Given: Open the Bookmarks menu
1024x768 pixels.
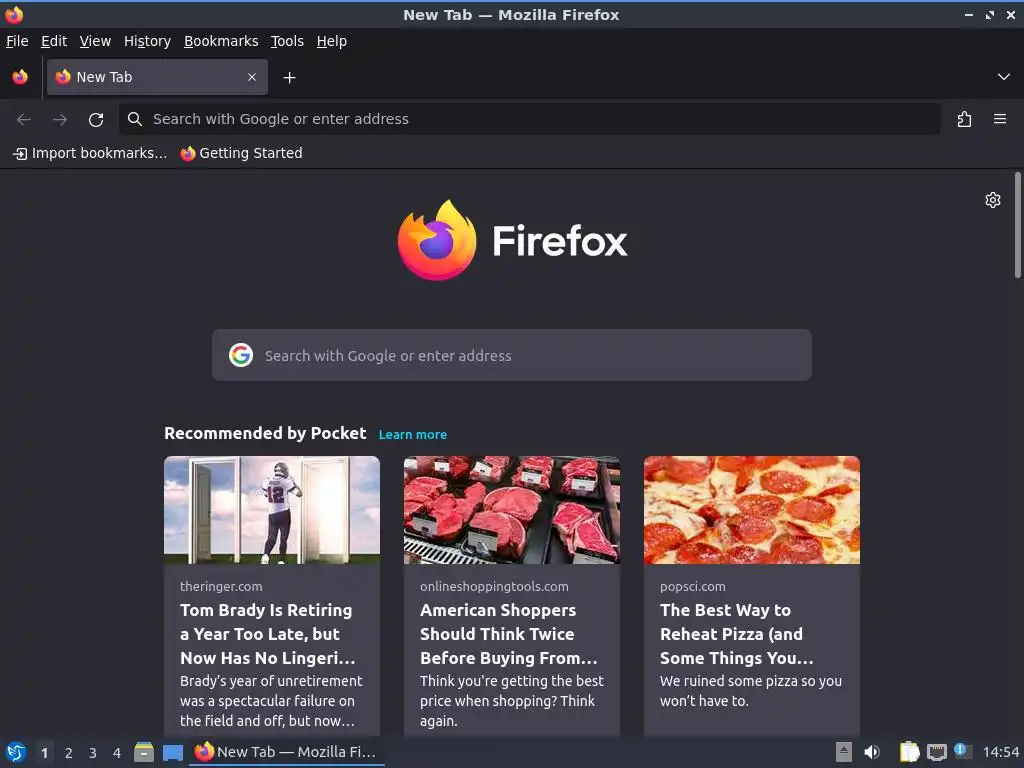Looking at the screenshot, I should [221, 41].
